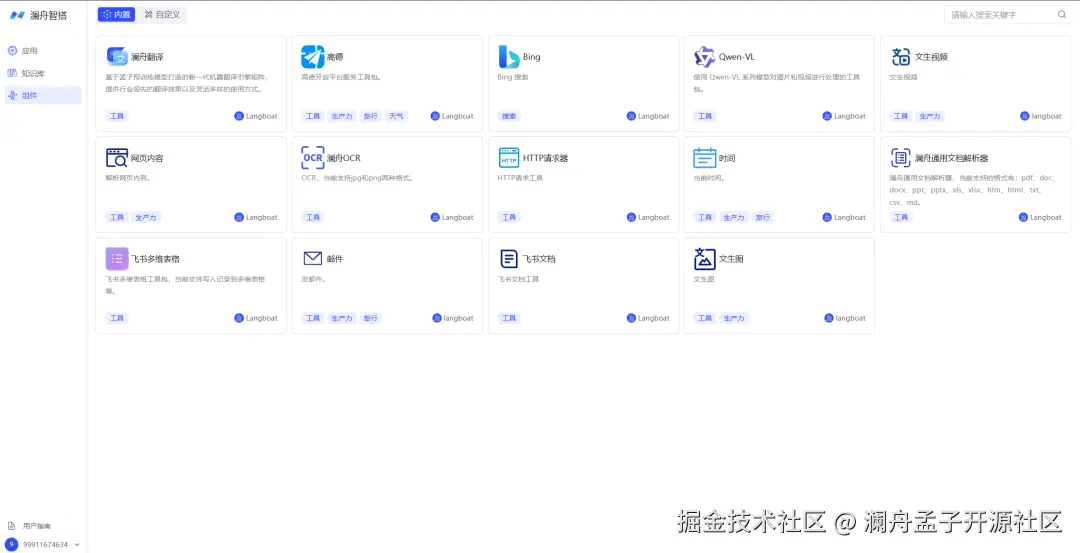1080x553 pixels.
Task: Click 生产力 tag on 文生图 card
Action: [734, 318]
